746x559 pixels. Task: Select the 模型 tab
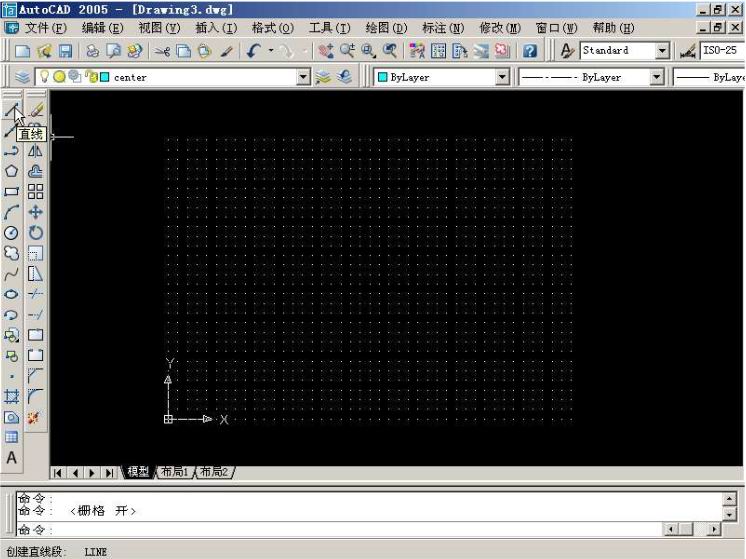tap(138, 472)
